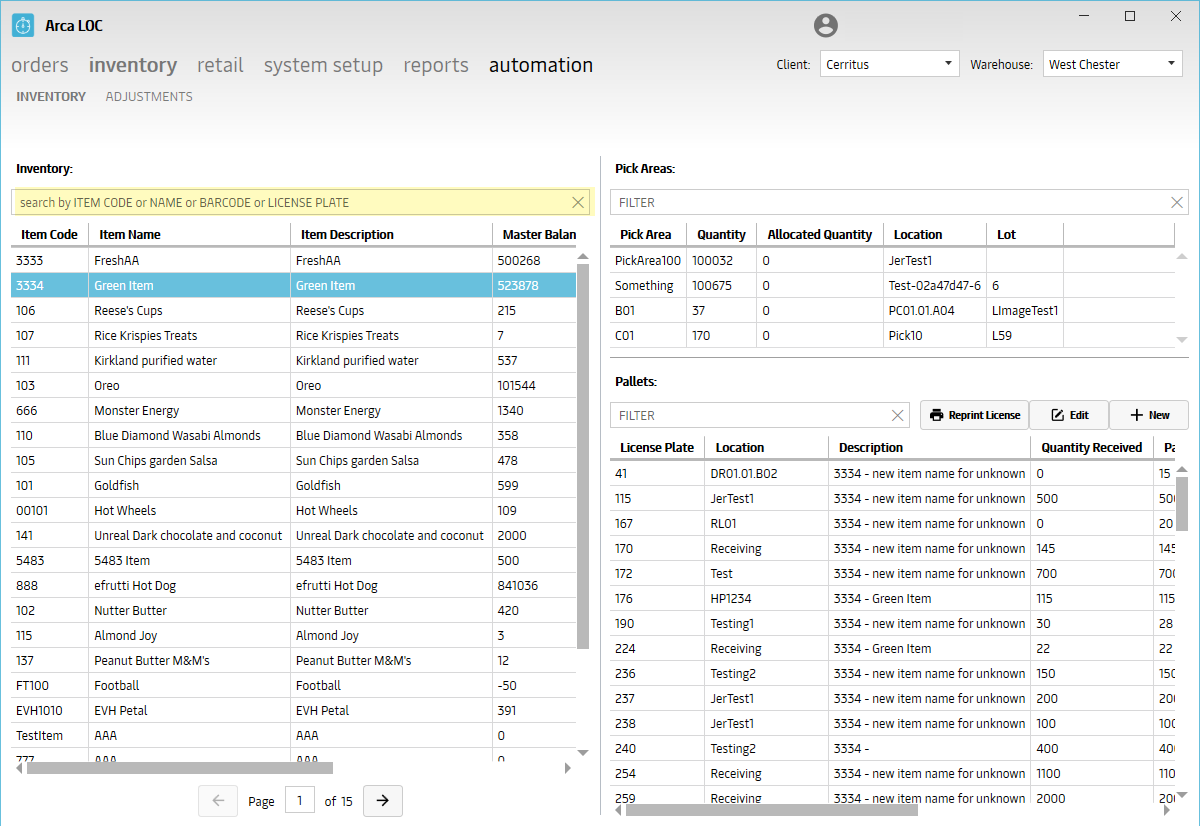Select the Almond Joy item row
Screen dimensions: 1200x826
coord(294,636)
